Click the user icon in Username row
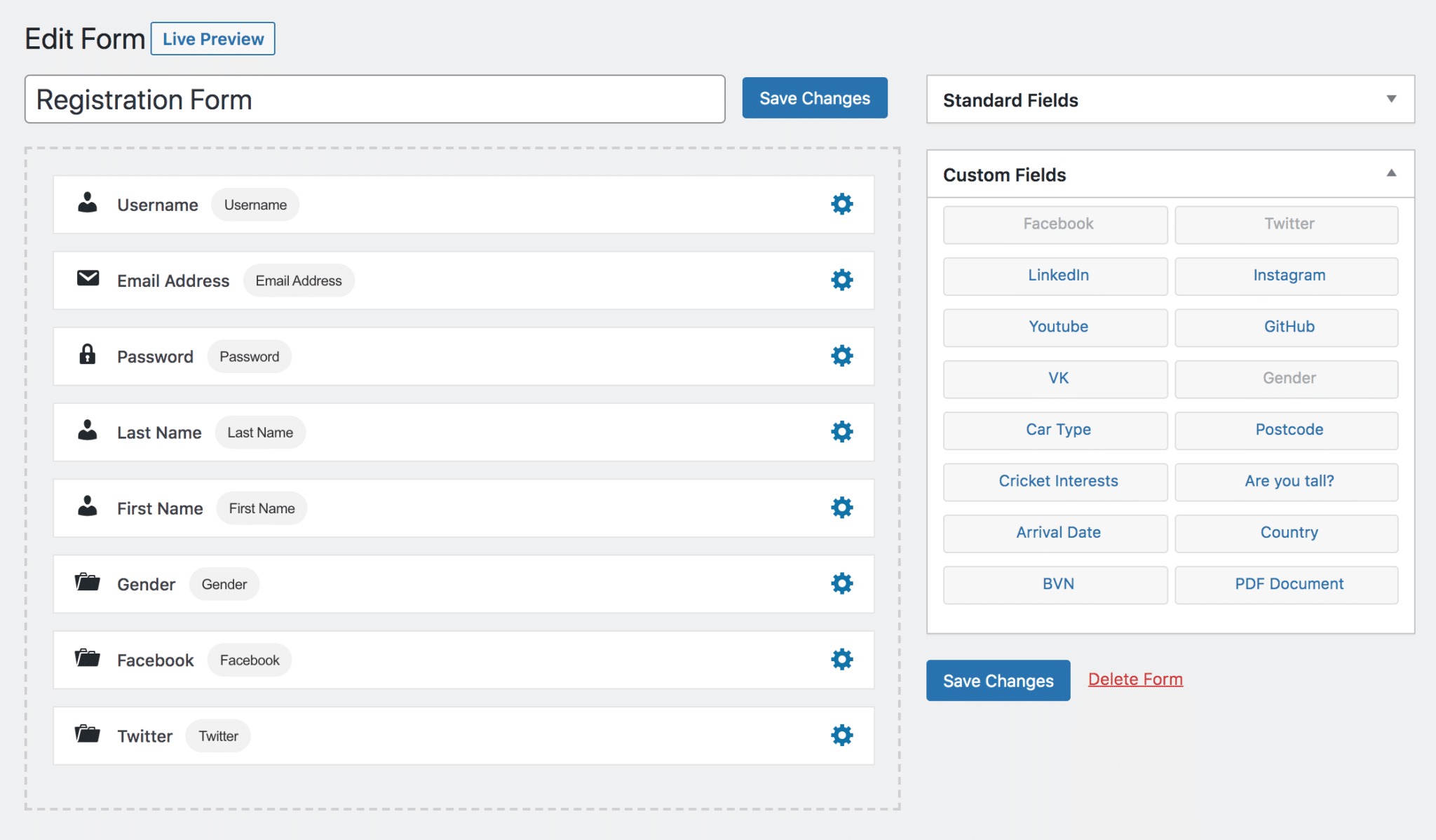 [88, 203]
